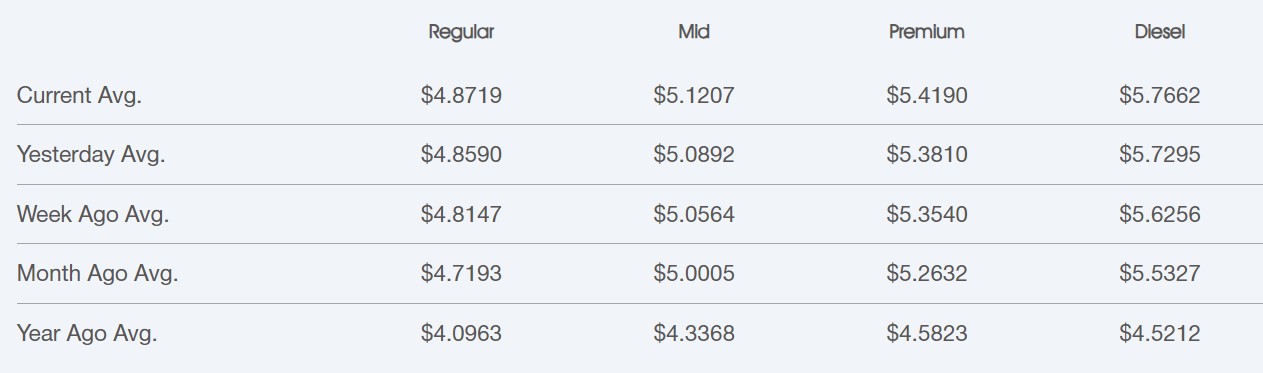Screen dimensions: 1263x373
Task: Click month ago regular price $4.7193
Action: coord(461,273)
